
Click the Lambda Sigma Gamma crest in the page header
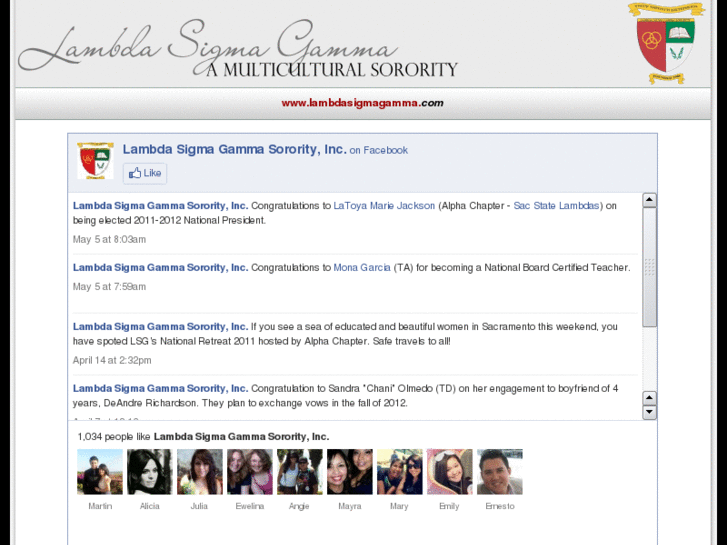(666, 43)
